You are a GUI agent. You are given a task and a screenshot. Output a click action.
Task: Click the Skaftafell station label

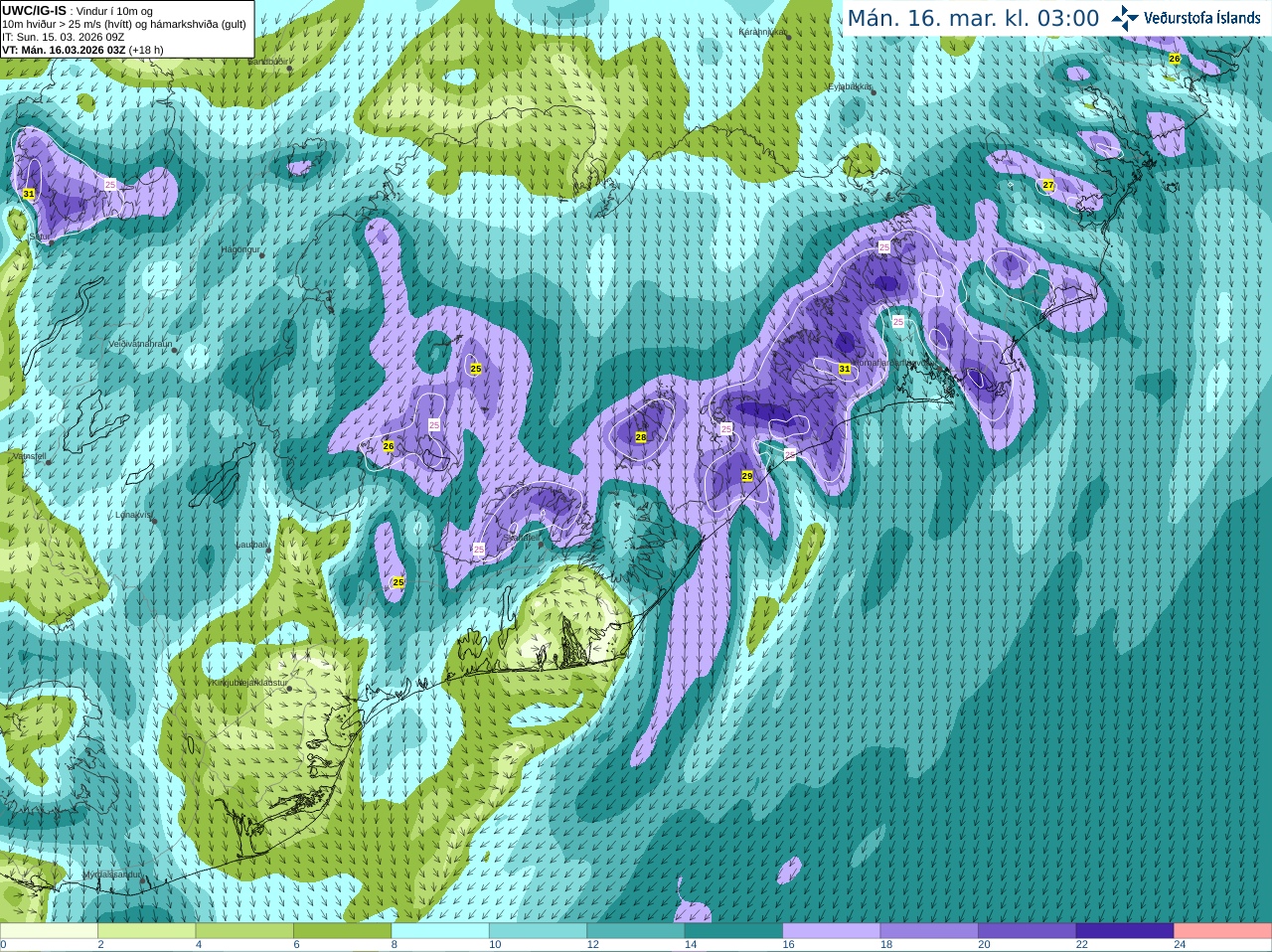click(522, 537)
